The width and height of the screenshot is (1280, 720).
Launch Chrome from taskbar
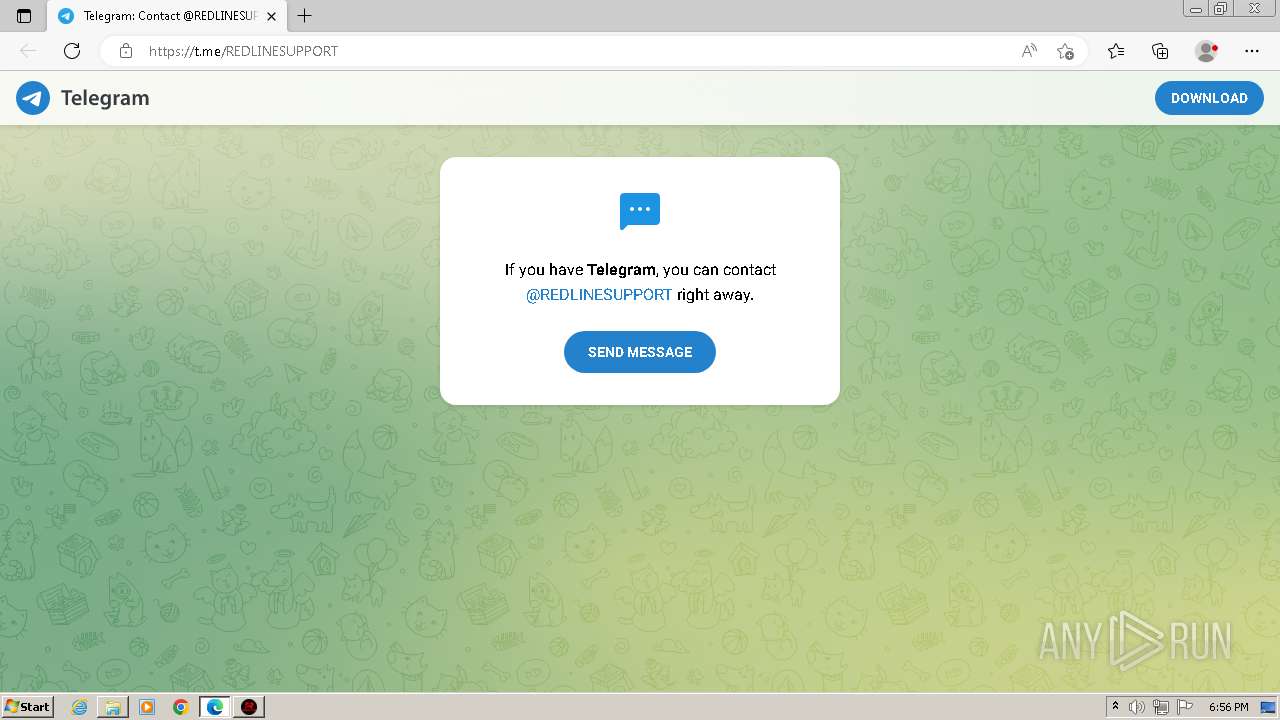pyautogui.click(x=181, y=707)
